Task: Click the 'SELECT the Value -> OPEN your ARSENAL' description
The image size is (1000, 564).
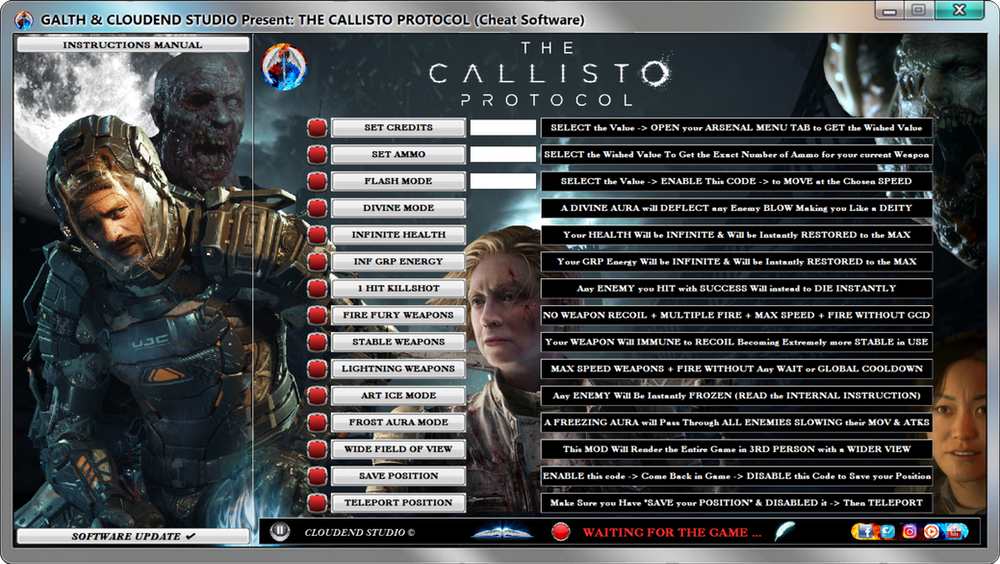Action: [737, 128]
